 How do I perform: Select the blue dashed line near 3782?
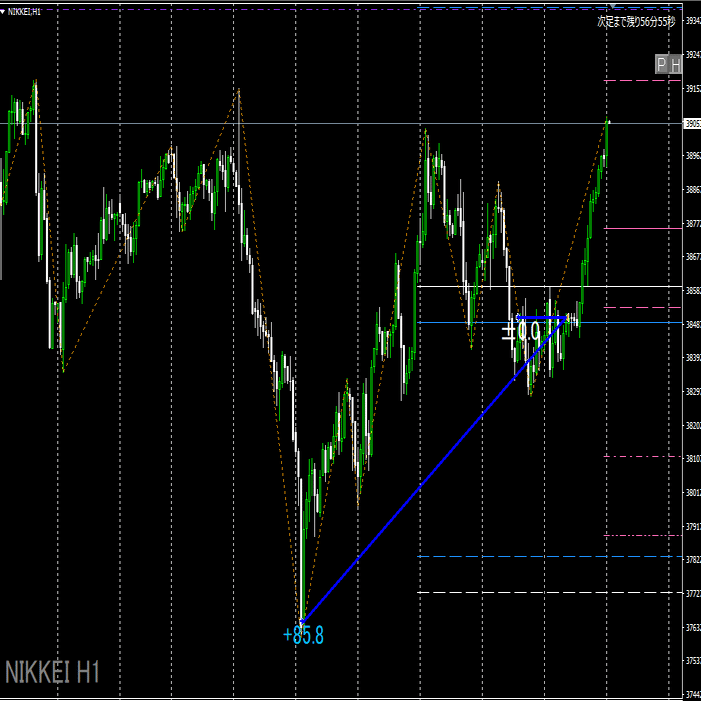[x=550, y=557]
